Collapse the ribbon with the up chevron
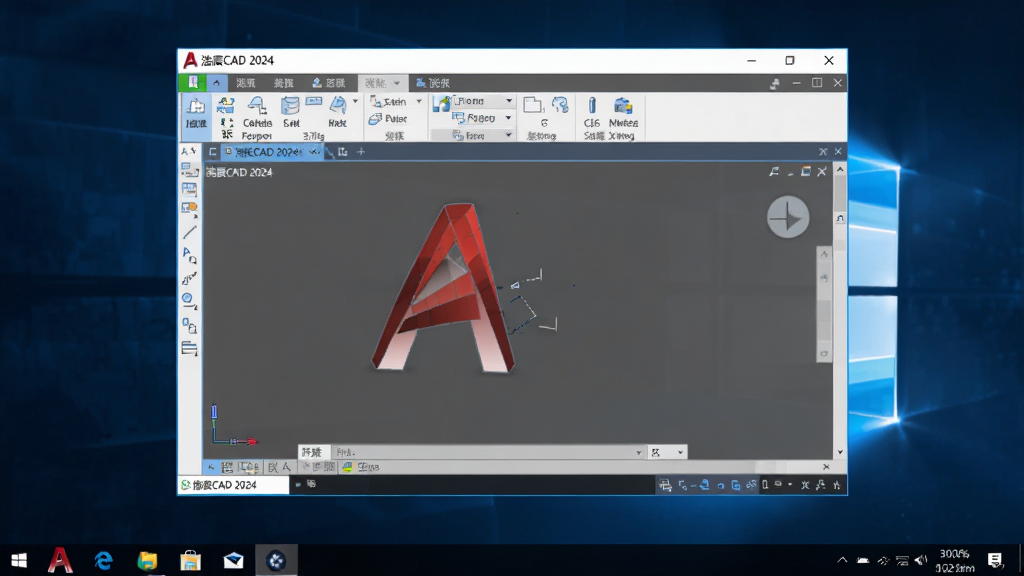The image size is (1024, 576). (x=216, y=82)
